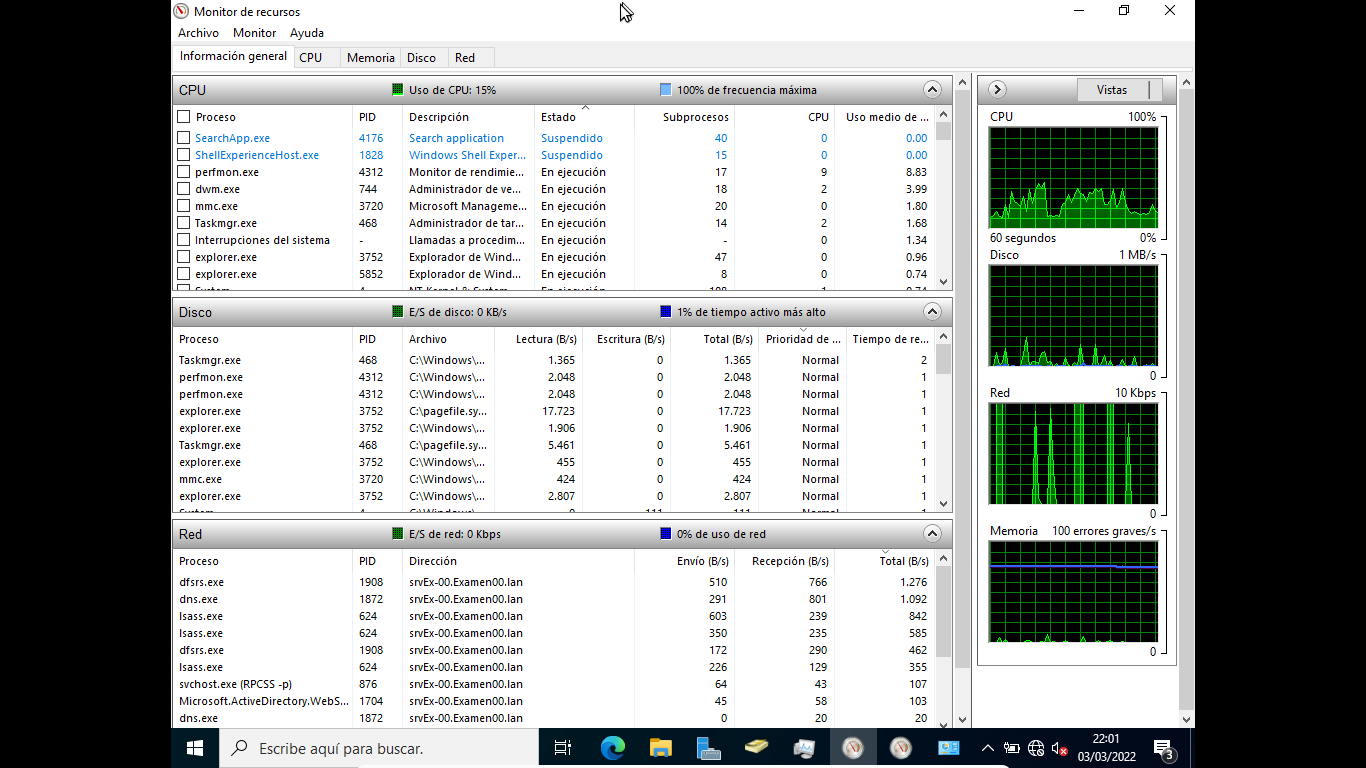
Task: Click the network icon in the system tray
Action: click(x=1035, y=747)
